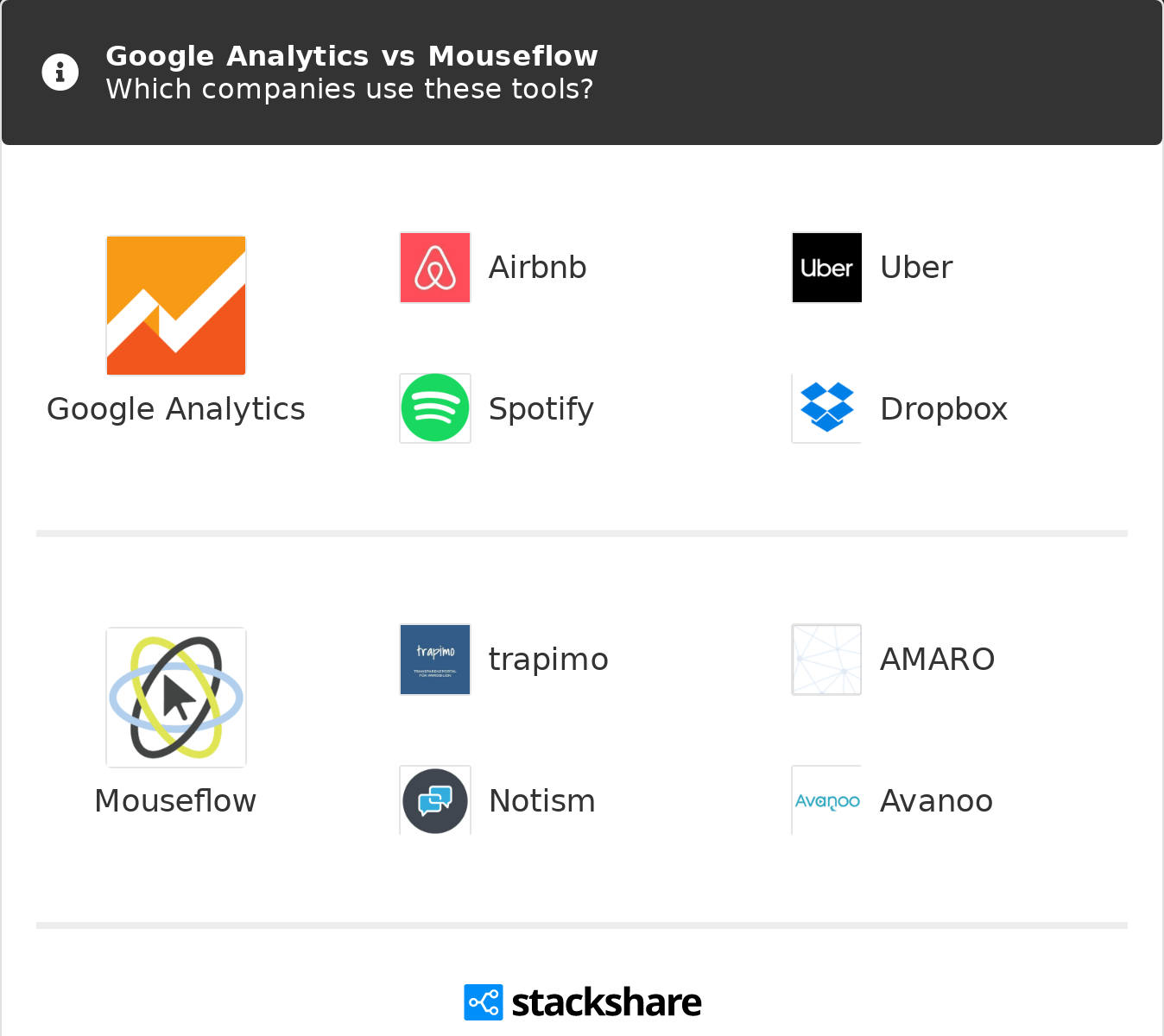Open the Uber company name link
This screenshot has width=1164, height=1036.
(x=916, y=268)
